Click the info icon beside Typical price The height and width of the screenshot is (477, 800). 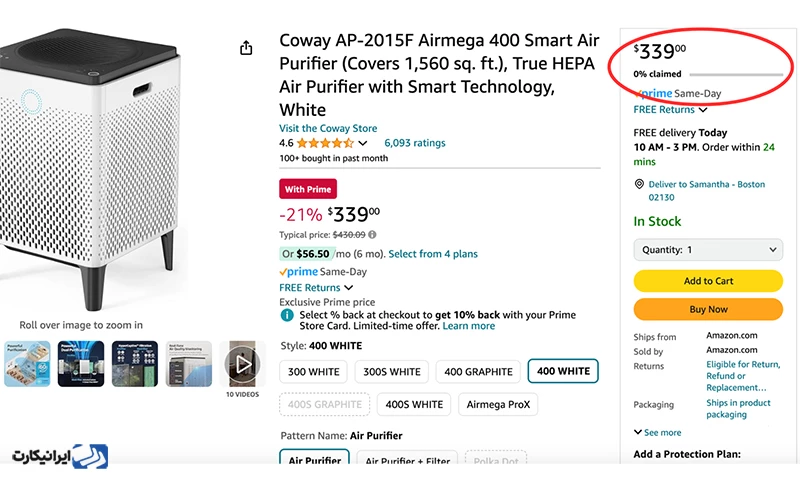[373, 234]
